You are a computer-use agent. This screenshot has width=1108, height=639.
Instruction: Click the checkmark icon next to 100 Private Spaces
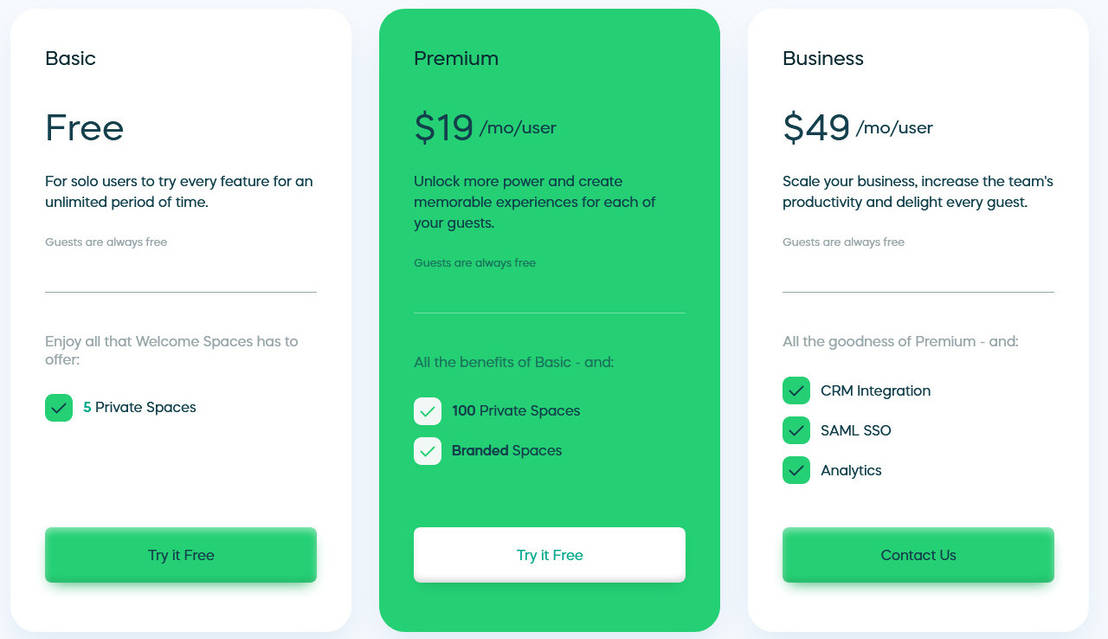[x=427, y=411]
